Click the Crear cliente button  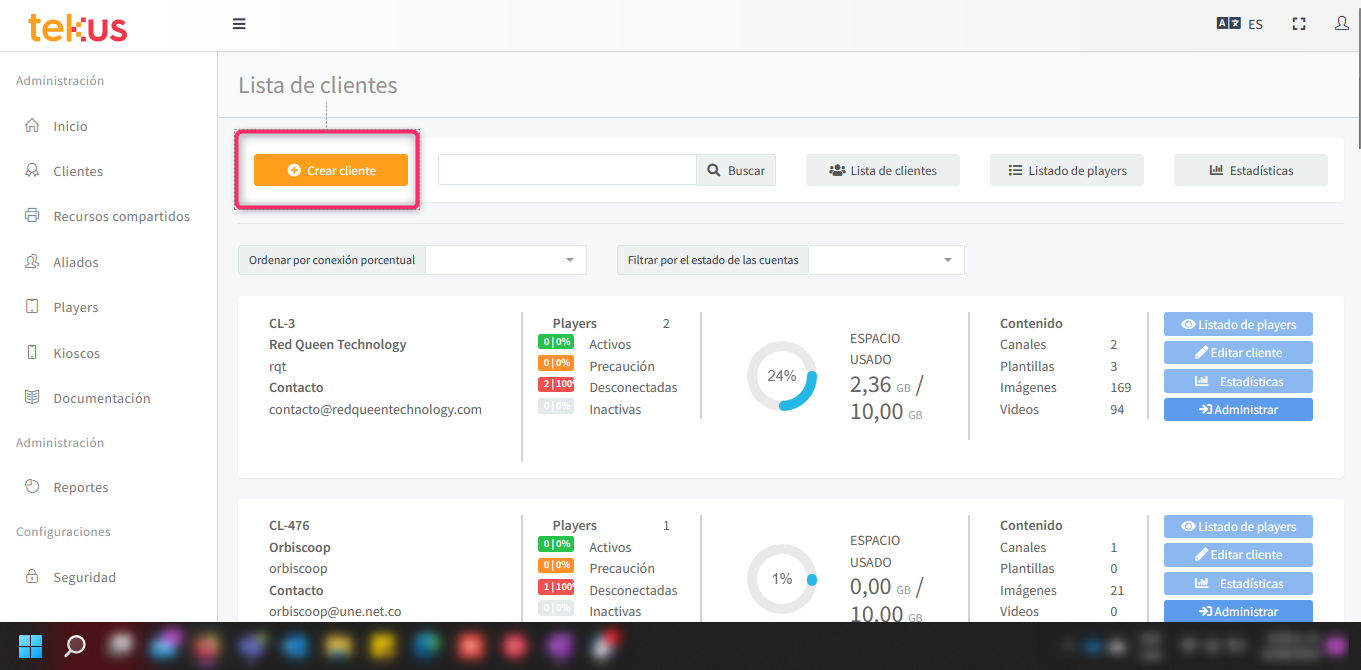pyautogui.click(x=331, y=170)
